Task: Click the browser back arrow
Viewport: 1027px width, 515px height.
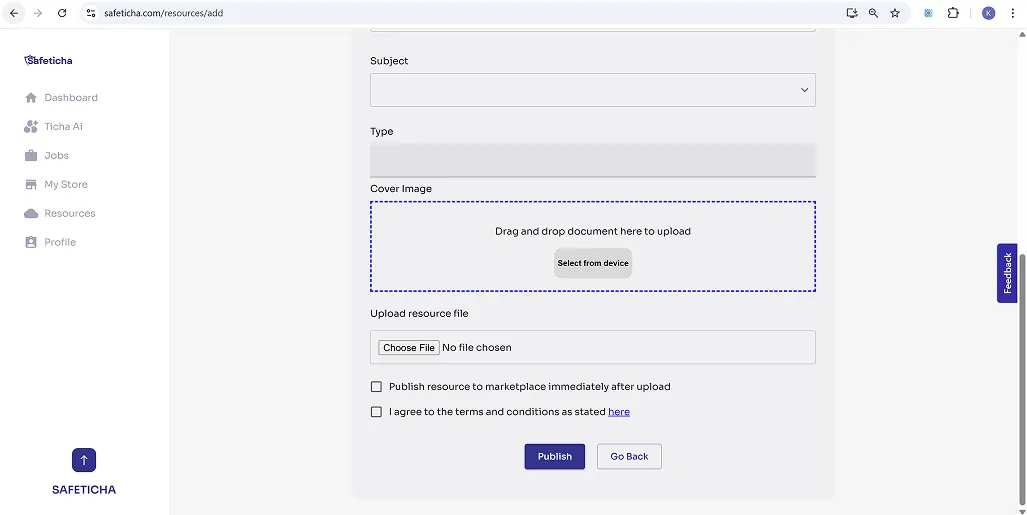Action: pyautogui.click(x=14, y=13)
